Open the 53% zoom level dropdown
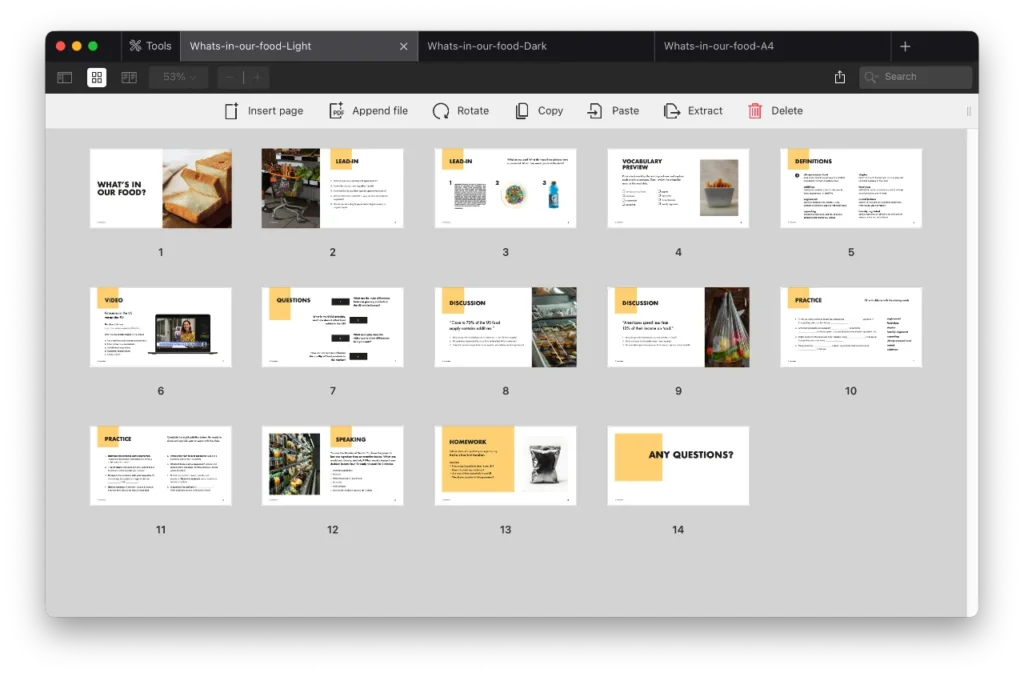Image resolution: width=1024 pixels, height=677 pixels. [179, 77]
